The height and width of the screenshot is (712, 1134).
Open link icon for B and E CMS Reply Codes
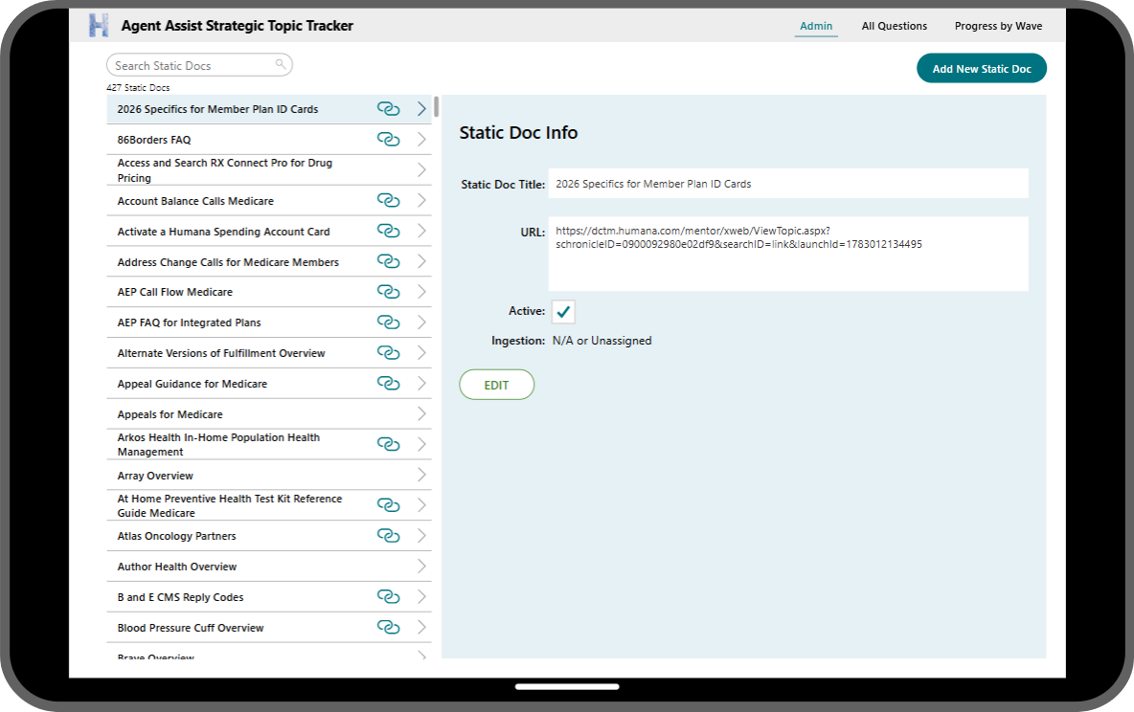tap(388, 596)
